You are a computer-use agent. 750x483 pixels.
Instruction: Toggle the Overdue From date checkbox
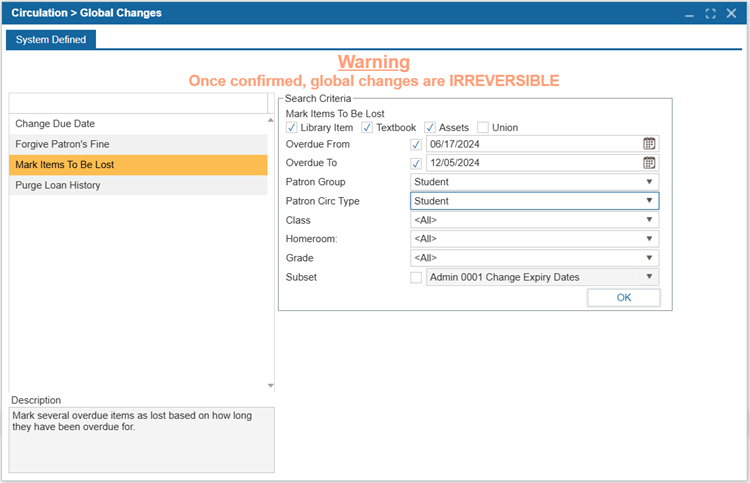click(x=416, y=144)
